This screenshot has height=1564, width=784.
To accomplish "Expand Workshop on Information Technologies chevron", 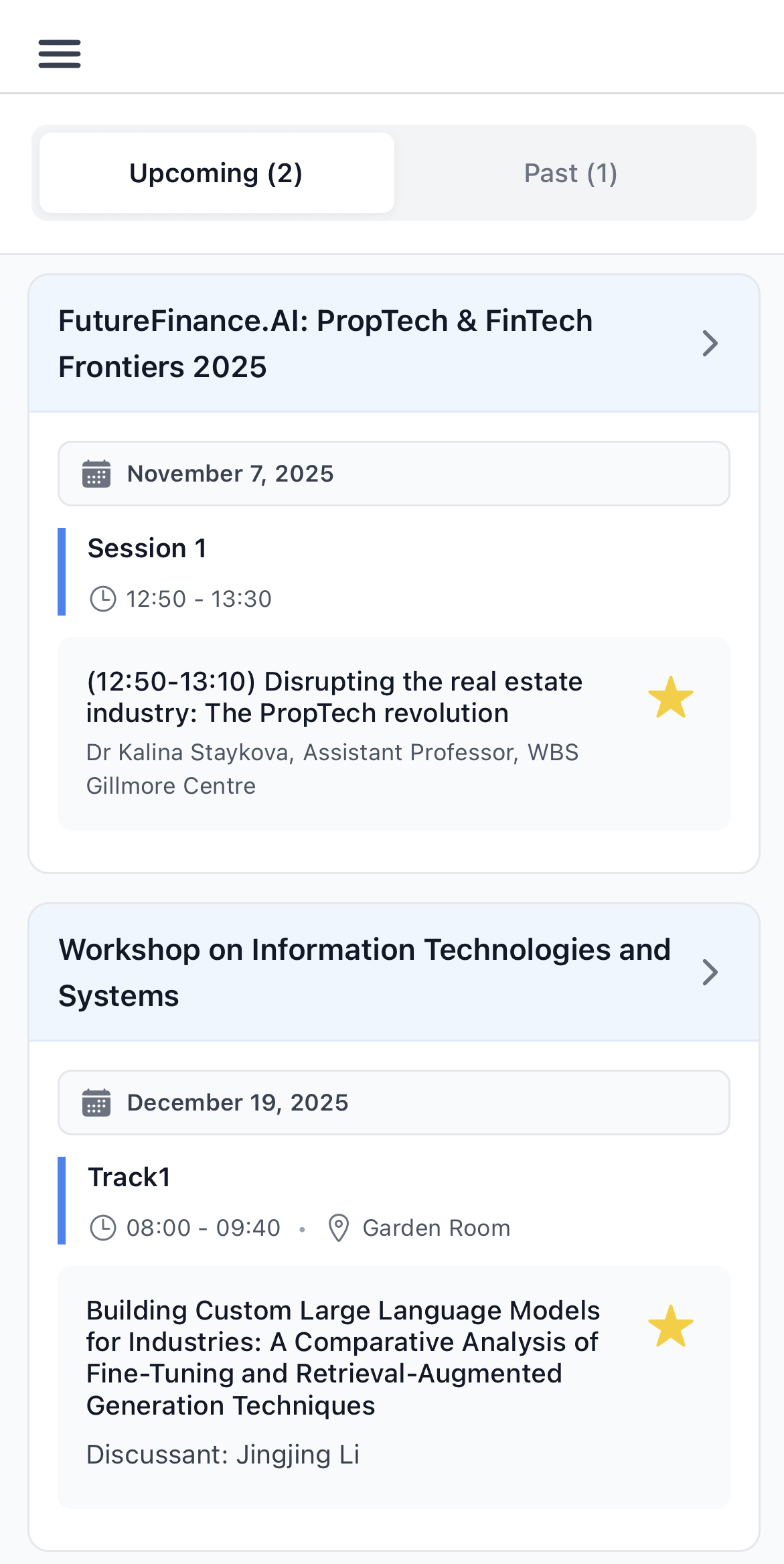I will pos(710,973).
